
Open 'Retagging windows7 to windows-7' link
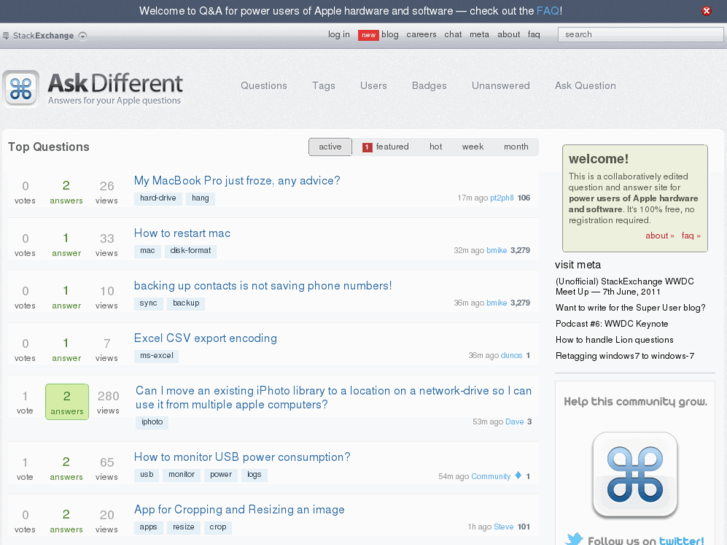click(x=625, y=356)
